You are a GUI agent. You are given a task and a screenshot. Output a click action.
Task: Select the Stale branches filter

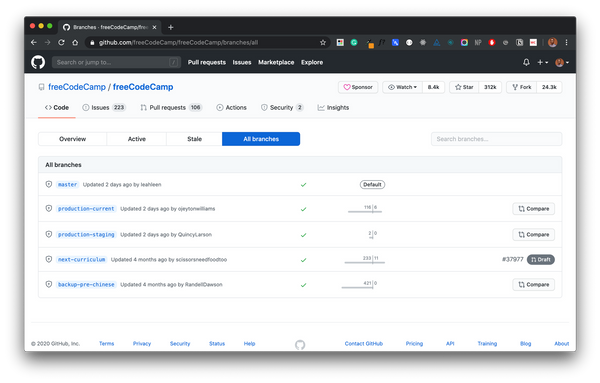tap(194, 139)
